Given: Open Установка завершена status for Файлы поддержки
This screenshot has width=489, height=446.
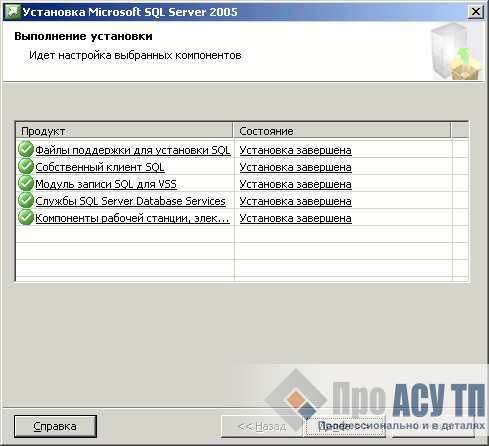Looking at the screenshot, I should (x=295, y=150).
